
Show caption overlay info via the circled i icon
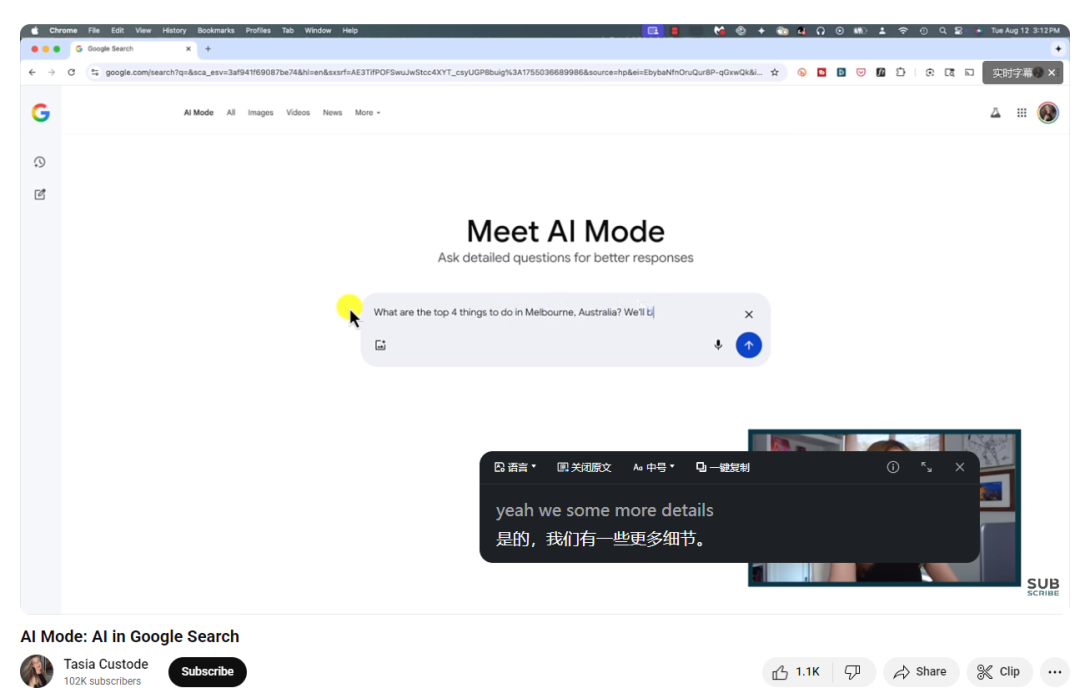click(x=893, y=467)
